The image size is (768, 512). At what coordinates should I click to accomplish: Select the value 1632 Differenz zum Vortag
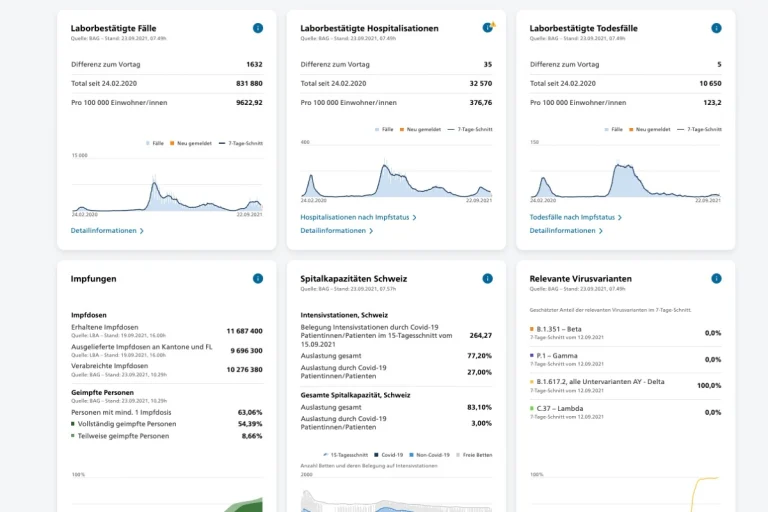[254, 64]
